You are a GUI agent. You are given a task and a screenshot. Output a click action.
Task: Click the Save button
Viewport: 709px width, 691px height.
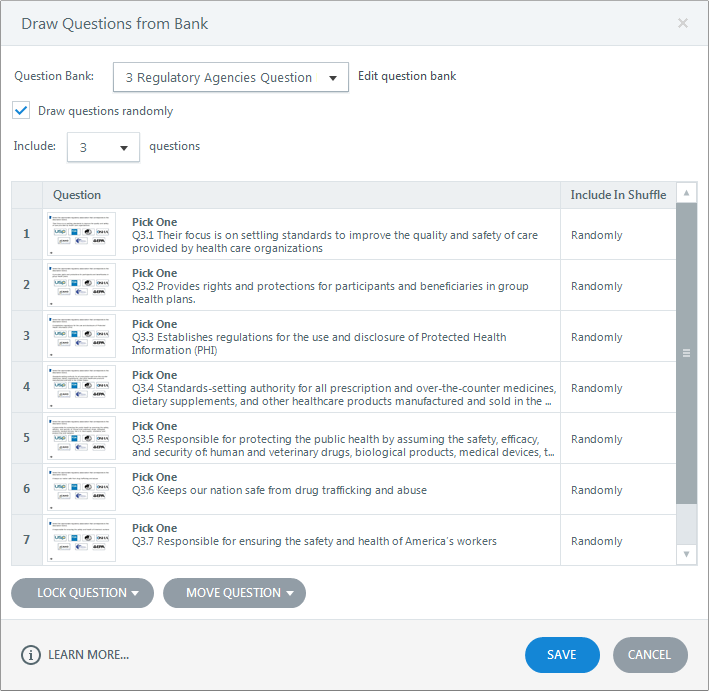coord(562,655)
